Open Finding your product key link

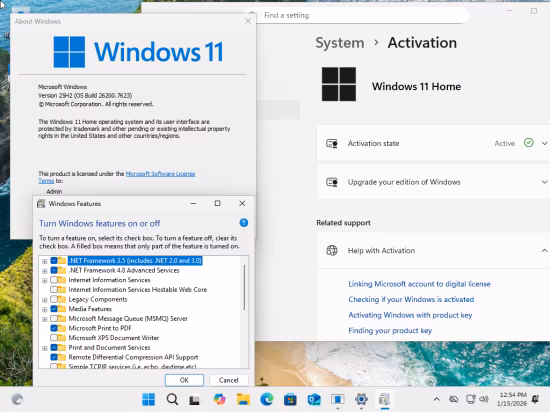click(x=390, y=330)
